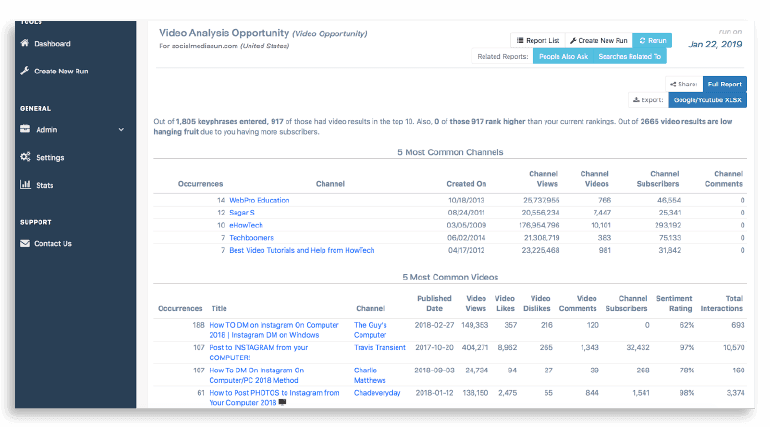Click the Rerun button
Viewport: 770px width, 427px height.
pyautogui.click(x=652, y=40)
